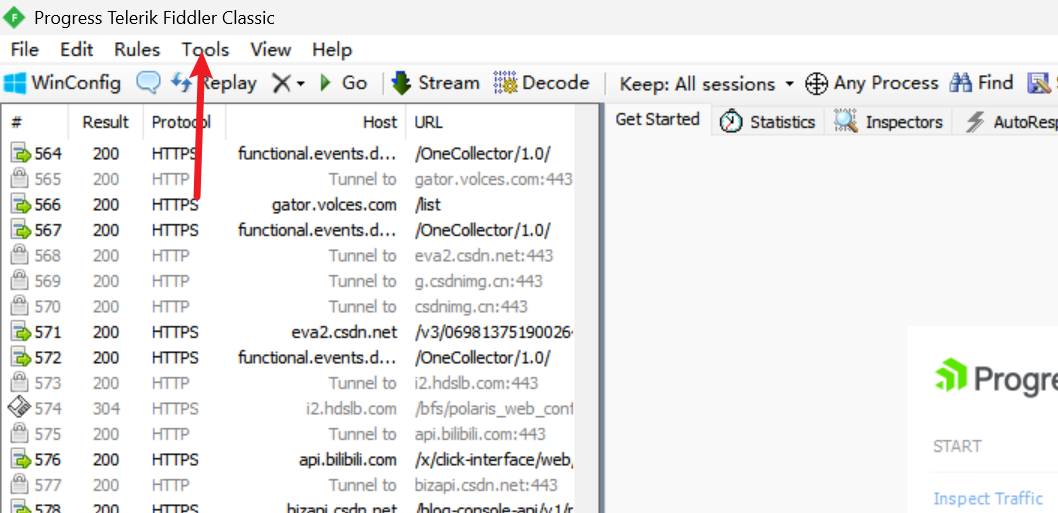Select session 566 gator.volces.com icon
Screen dimensions: 1058x513
(x=22, y=205)
